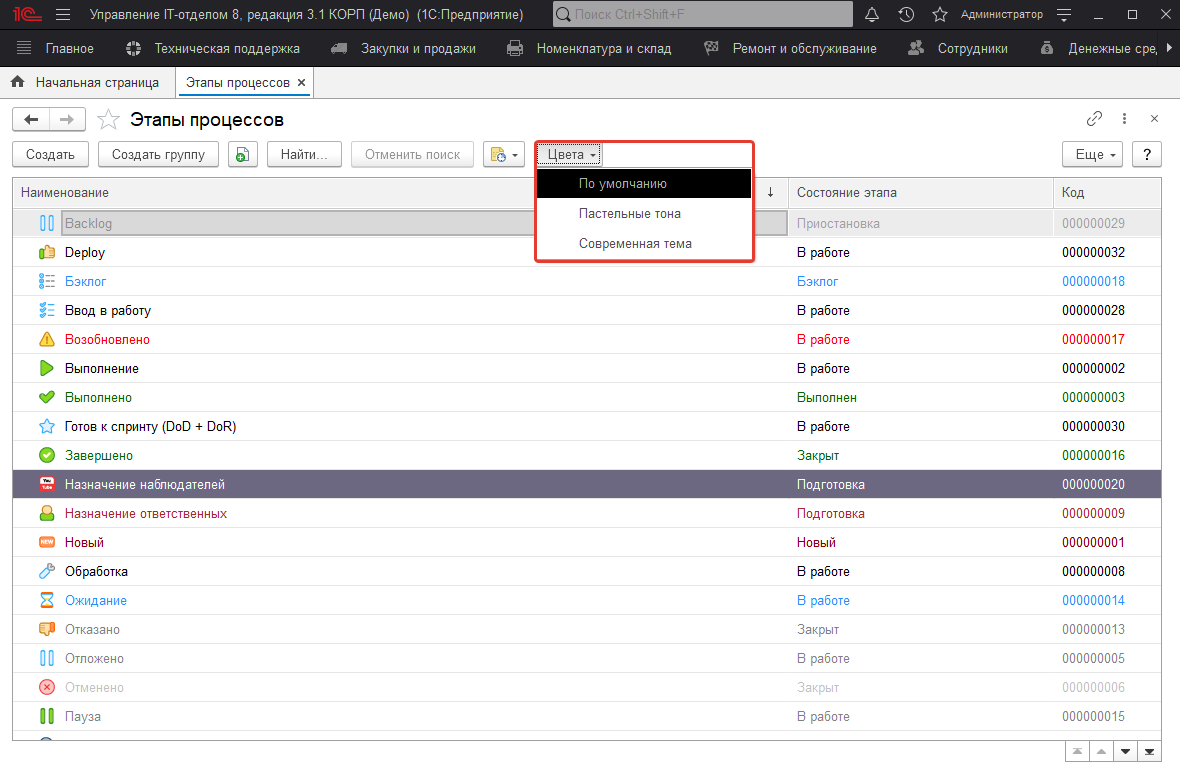The height and width of the screenshot is (774, 1180).
Task: Click the notifications bell icon
Action: 872,15
